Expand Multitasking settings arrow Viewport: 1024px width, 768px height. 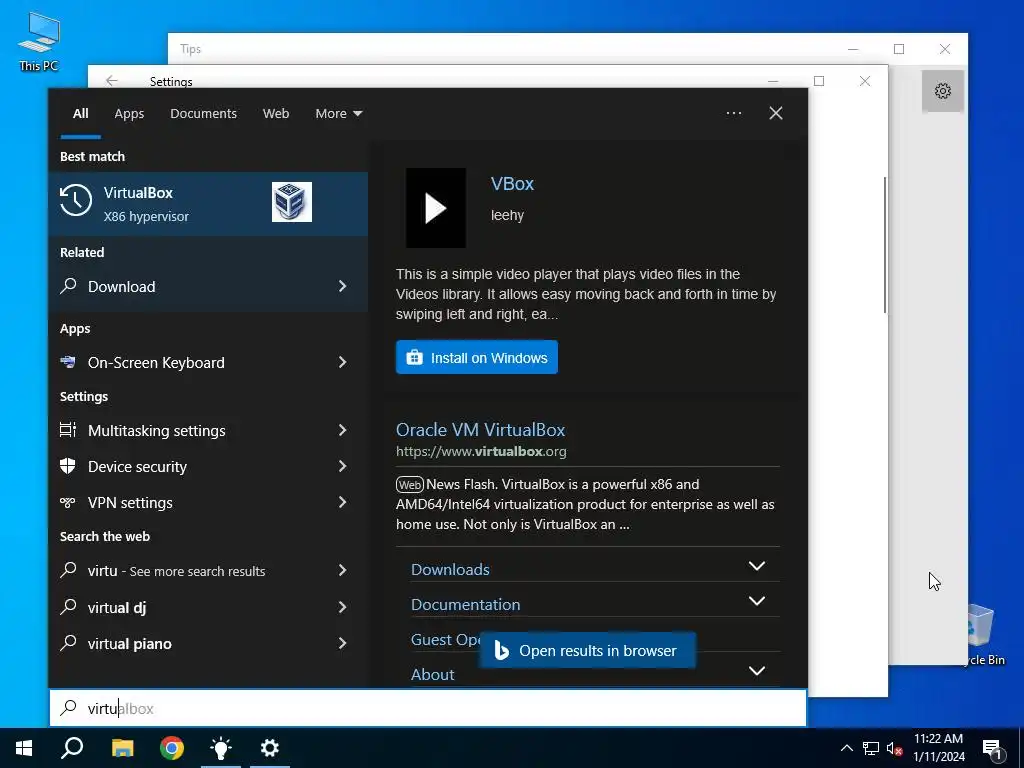click(342, 430)
